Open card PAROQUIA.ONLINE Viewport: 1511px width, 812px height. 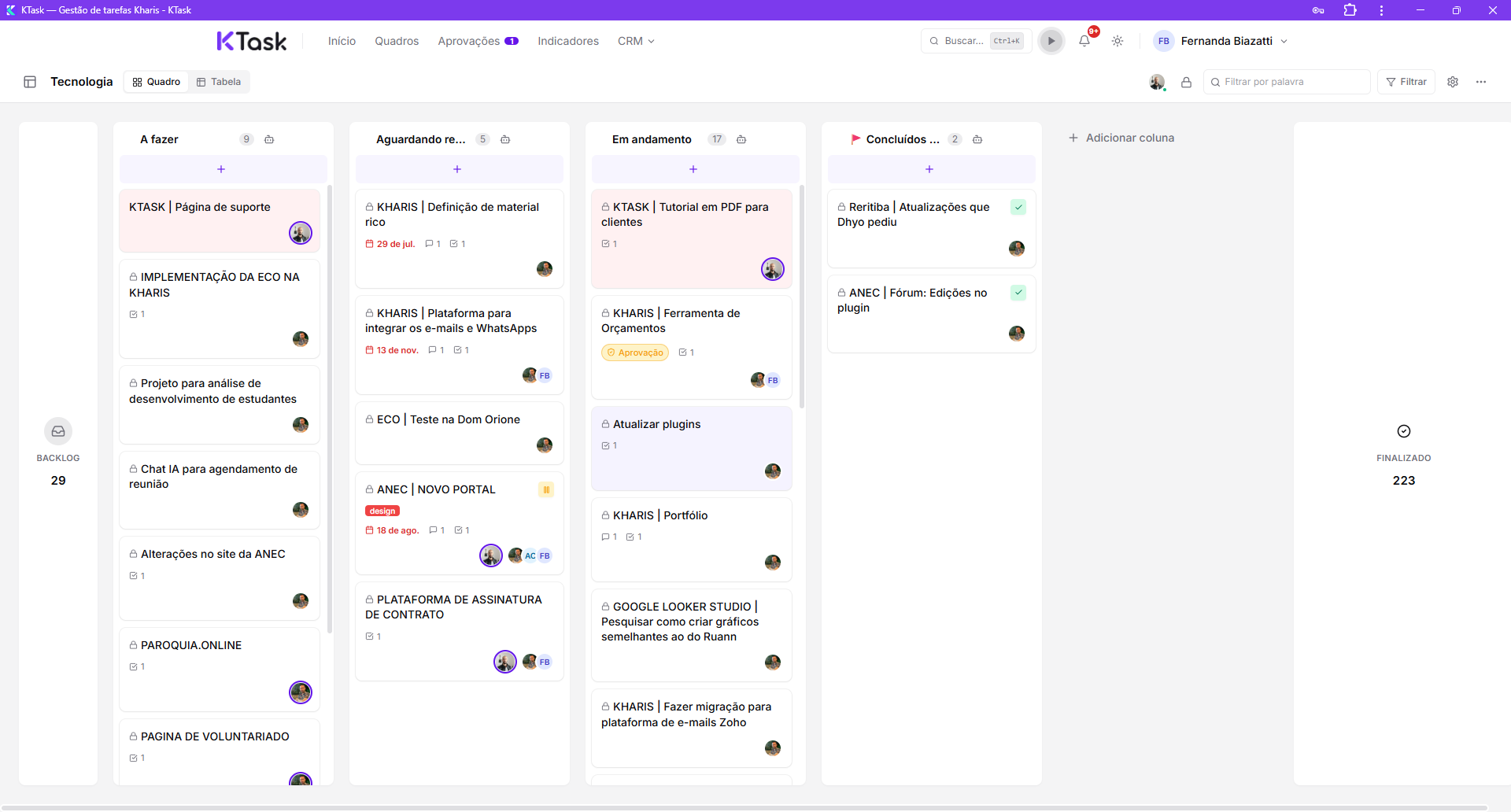[x=220, y=669]
